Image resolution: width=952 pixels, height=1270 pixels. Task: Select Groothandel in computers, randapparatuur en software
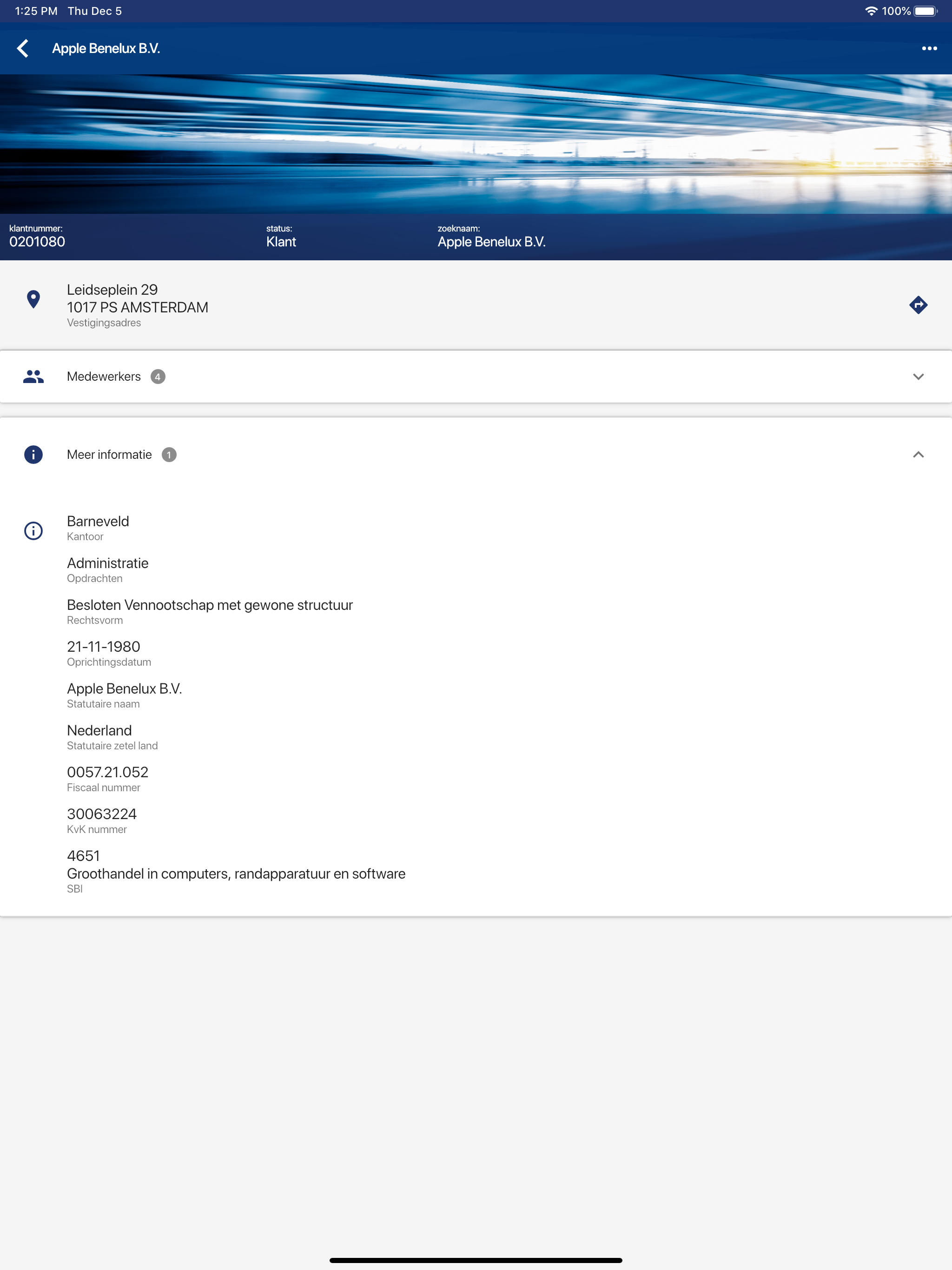tap(236, 874)
